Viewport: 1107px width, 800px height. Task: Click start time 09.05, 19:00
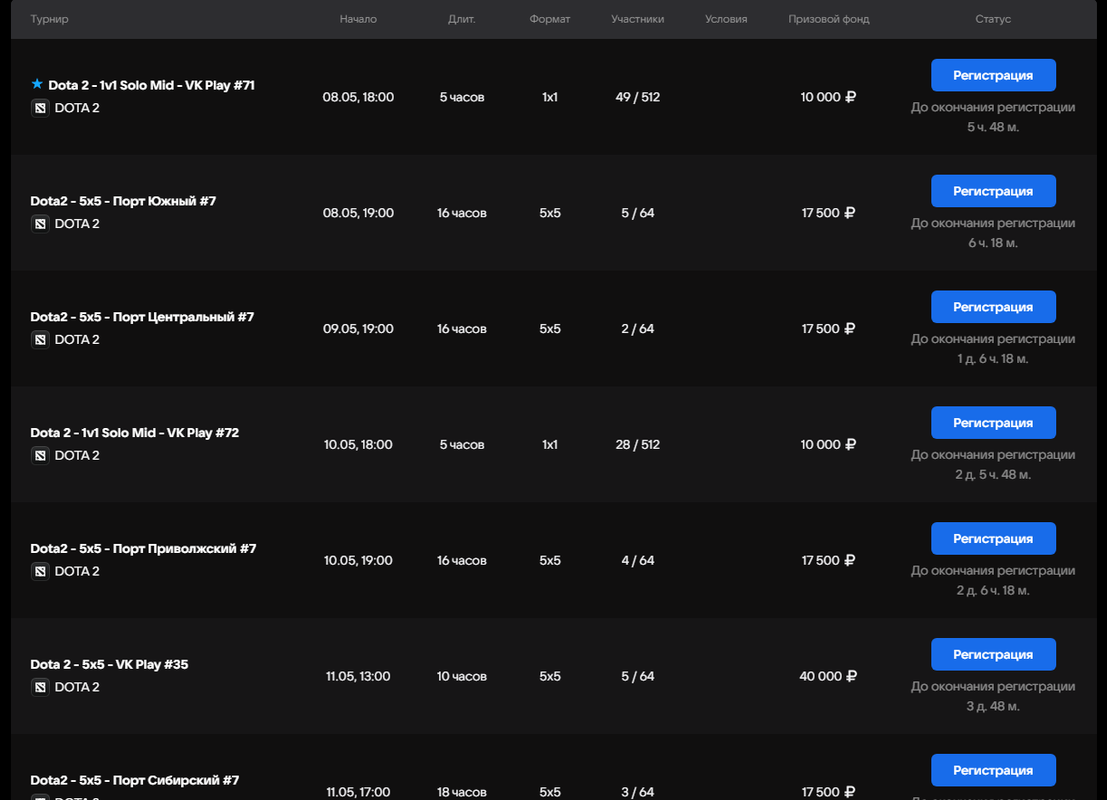click(x=358, y=328)
